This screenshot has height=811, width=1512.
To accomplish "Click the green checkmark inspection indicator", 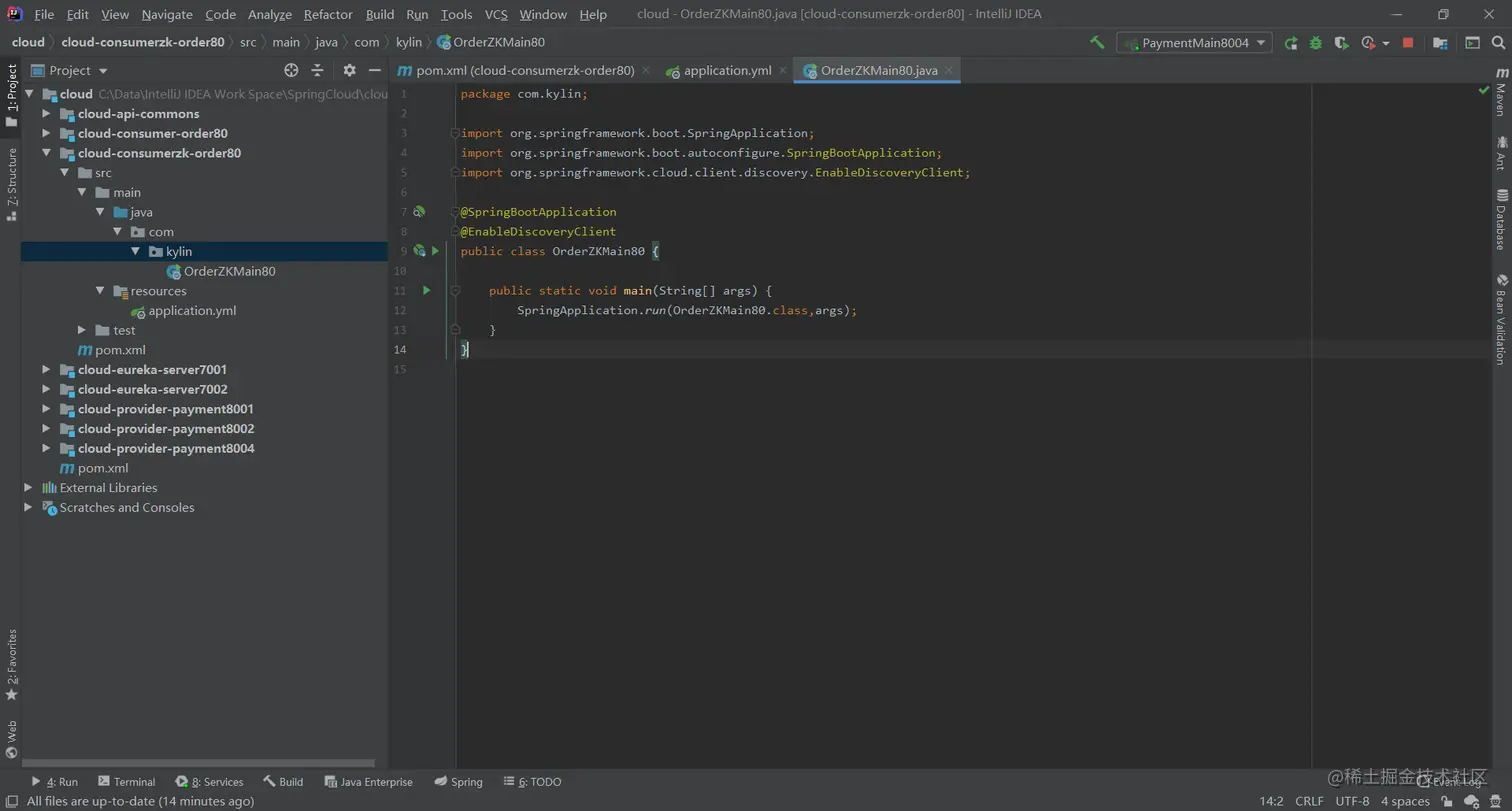I will (x=1483, y=90).
